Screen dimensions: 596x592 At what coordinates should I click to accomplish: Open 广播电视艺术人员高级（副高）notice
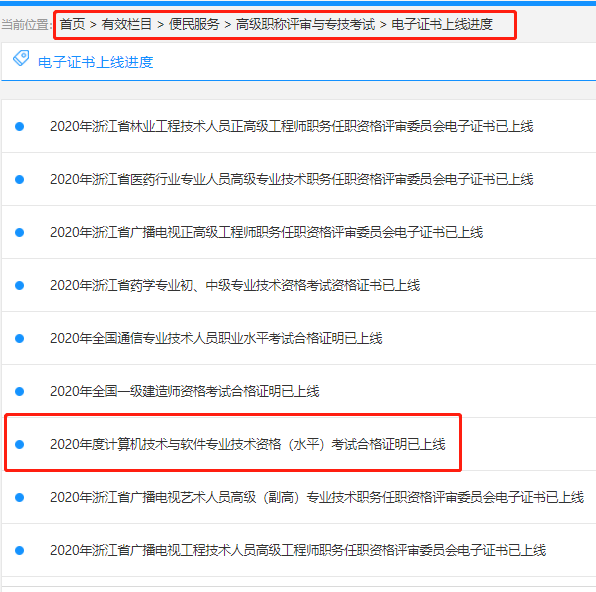[x=317, y=497]
